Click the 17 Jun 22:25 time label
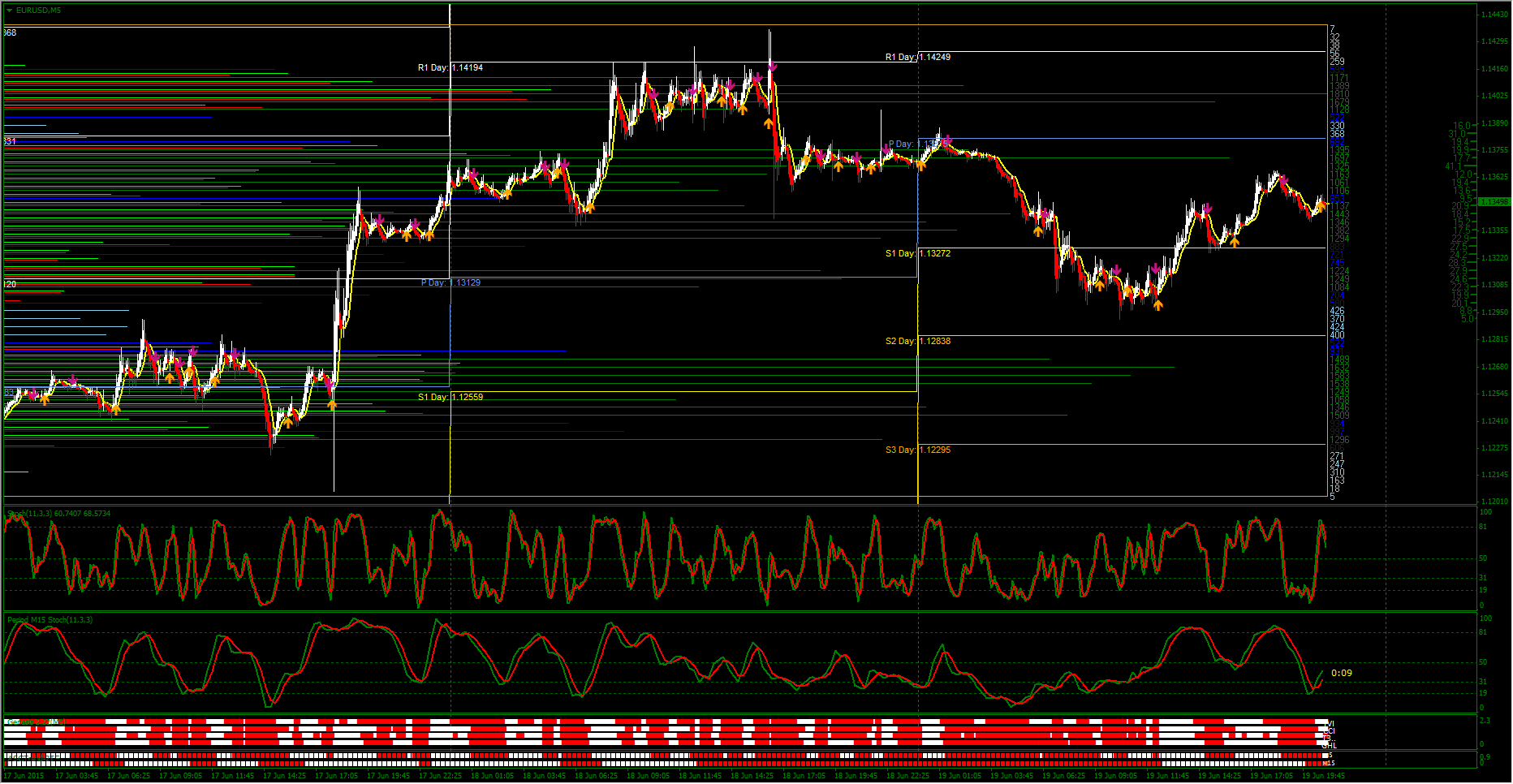 click(440, 776)
